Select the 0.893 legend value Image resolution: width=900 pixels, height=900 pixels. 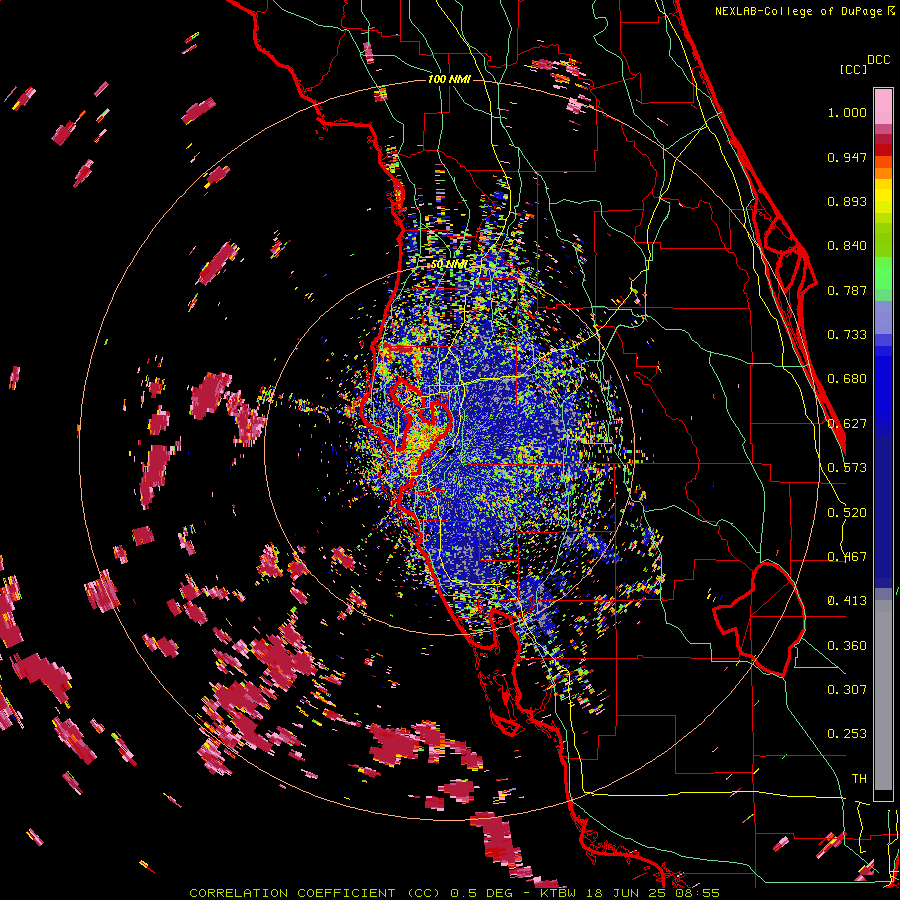(x=847, y=201)
